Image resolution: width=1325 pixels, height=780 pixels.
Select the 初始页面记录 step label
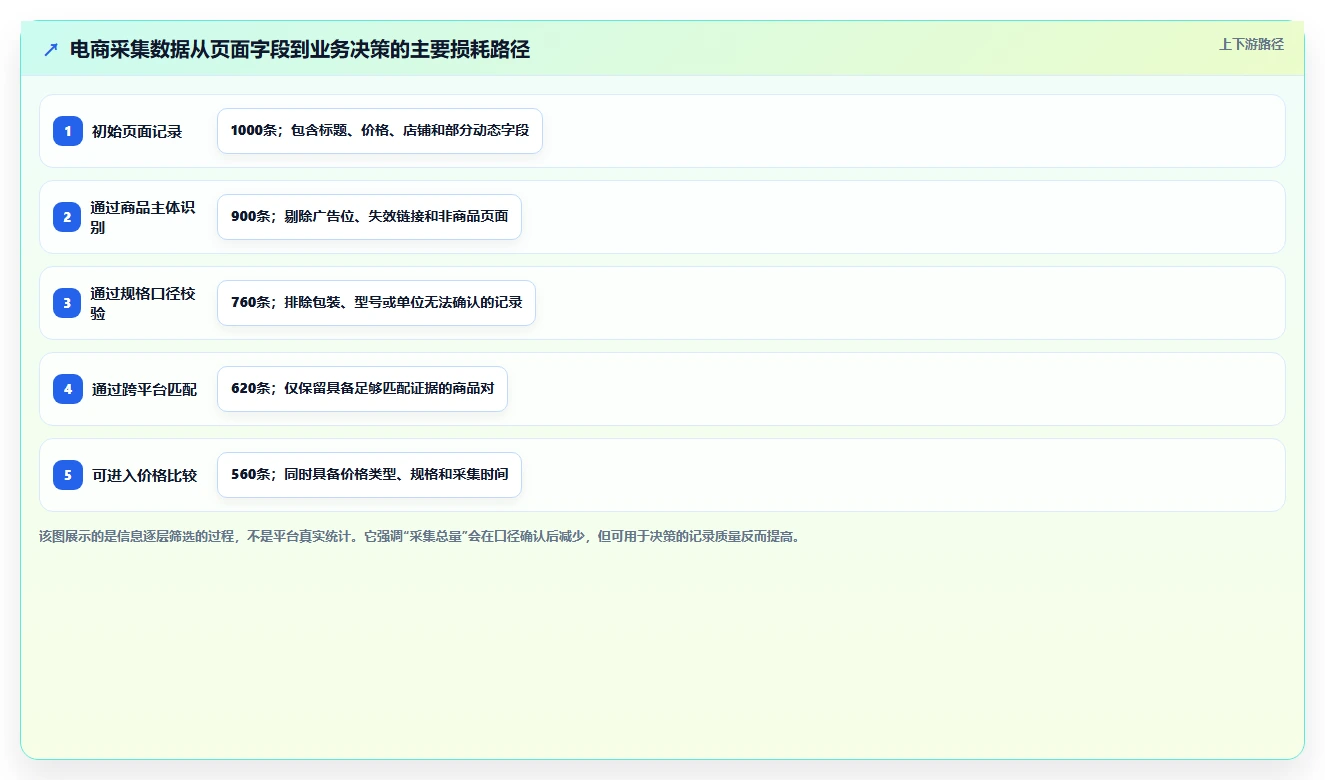[x=137, y=131]
